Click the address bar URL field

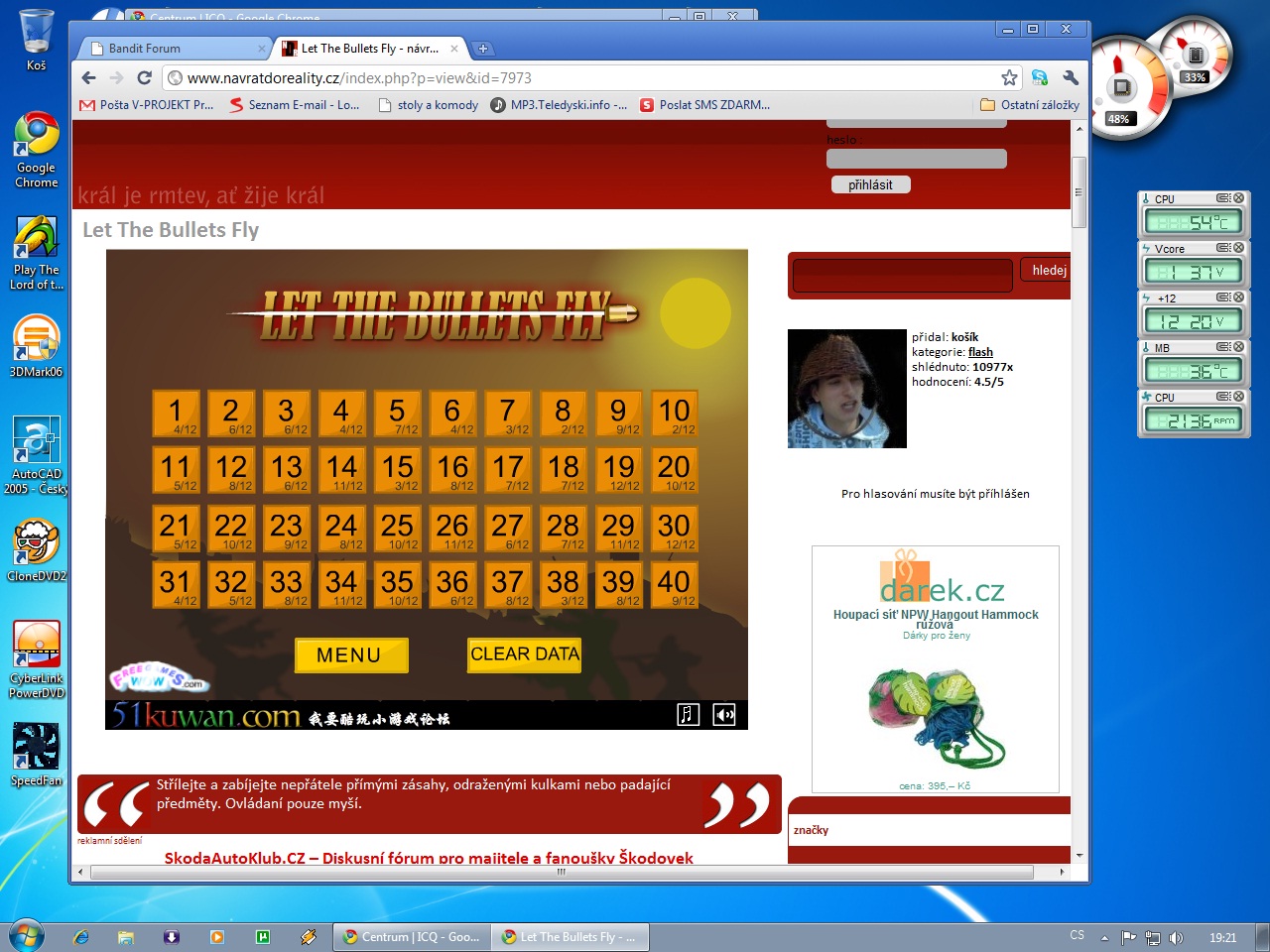585,77
